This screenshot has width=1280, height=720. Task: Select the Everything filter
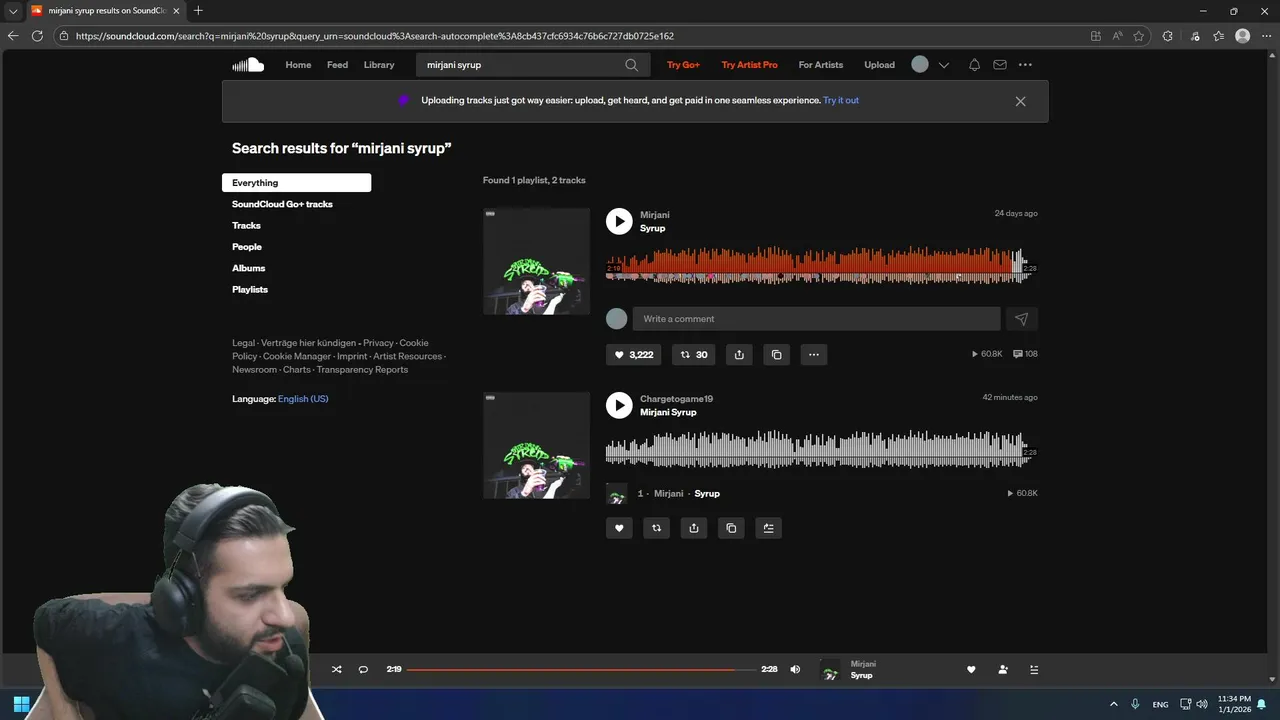click(296, 183)
